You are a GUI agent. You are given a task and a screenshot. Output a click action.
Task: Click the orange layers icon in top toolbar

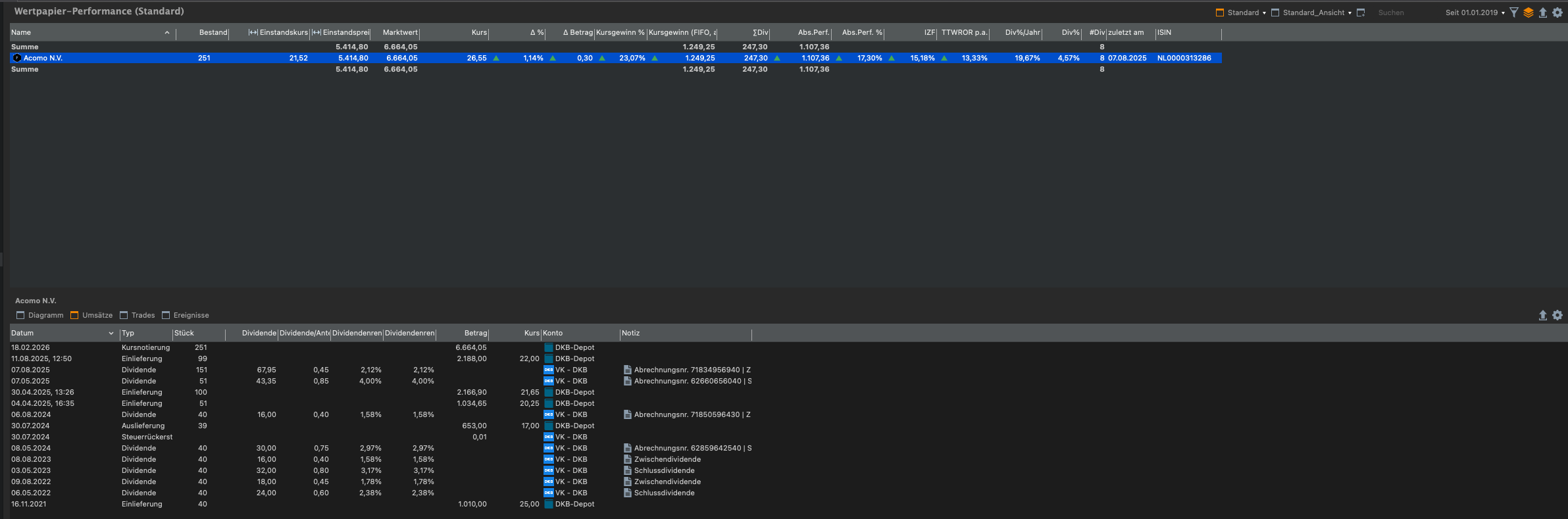1529,12
